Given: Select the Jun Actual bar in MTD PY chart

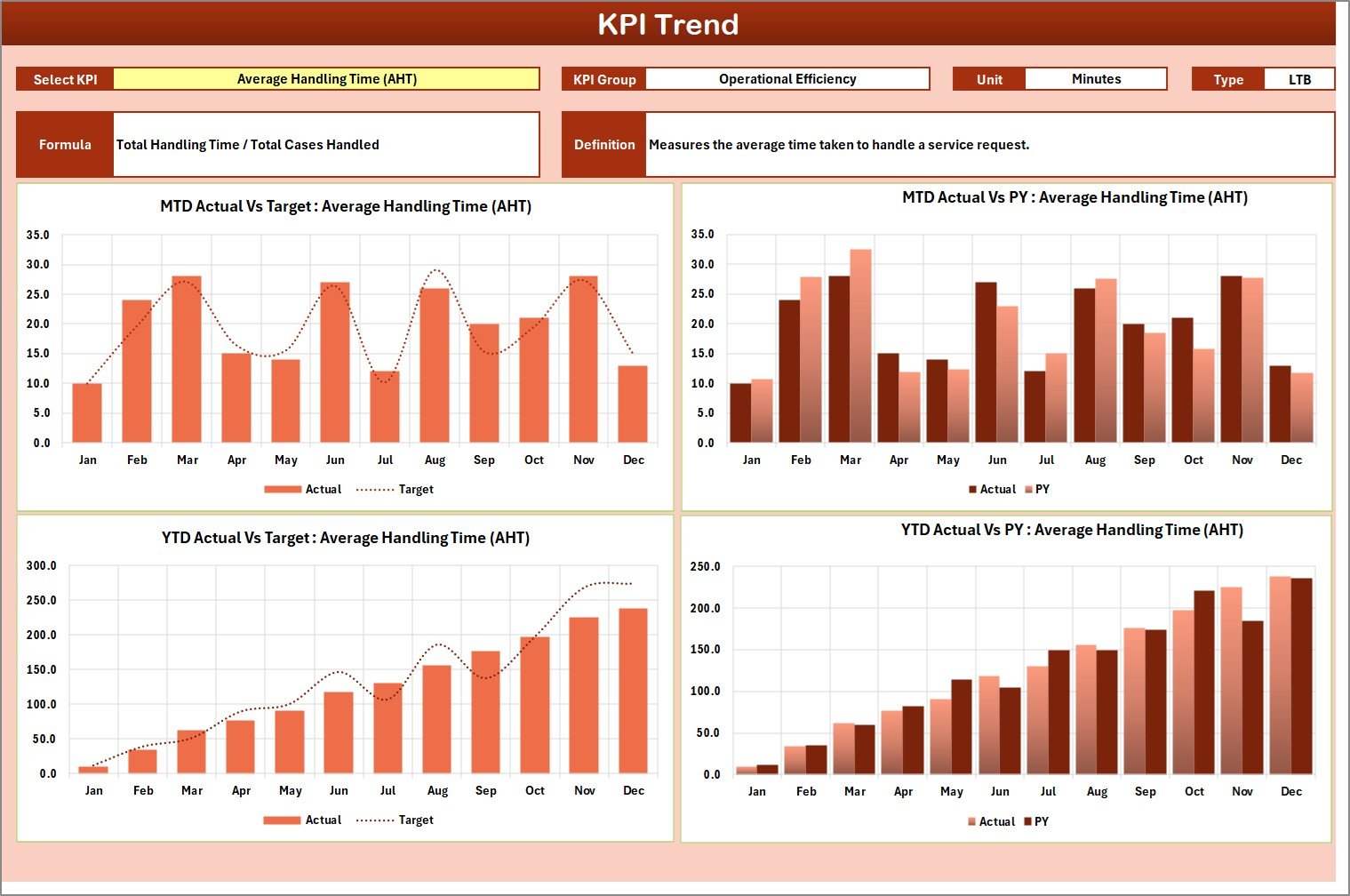Looking at the screenshot, I should click(986, 363).
